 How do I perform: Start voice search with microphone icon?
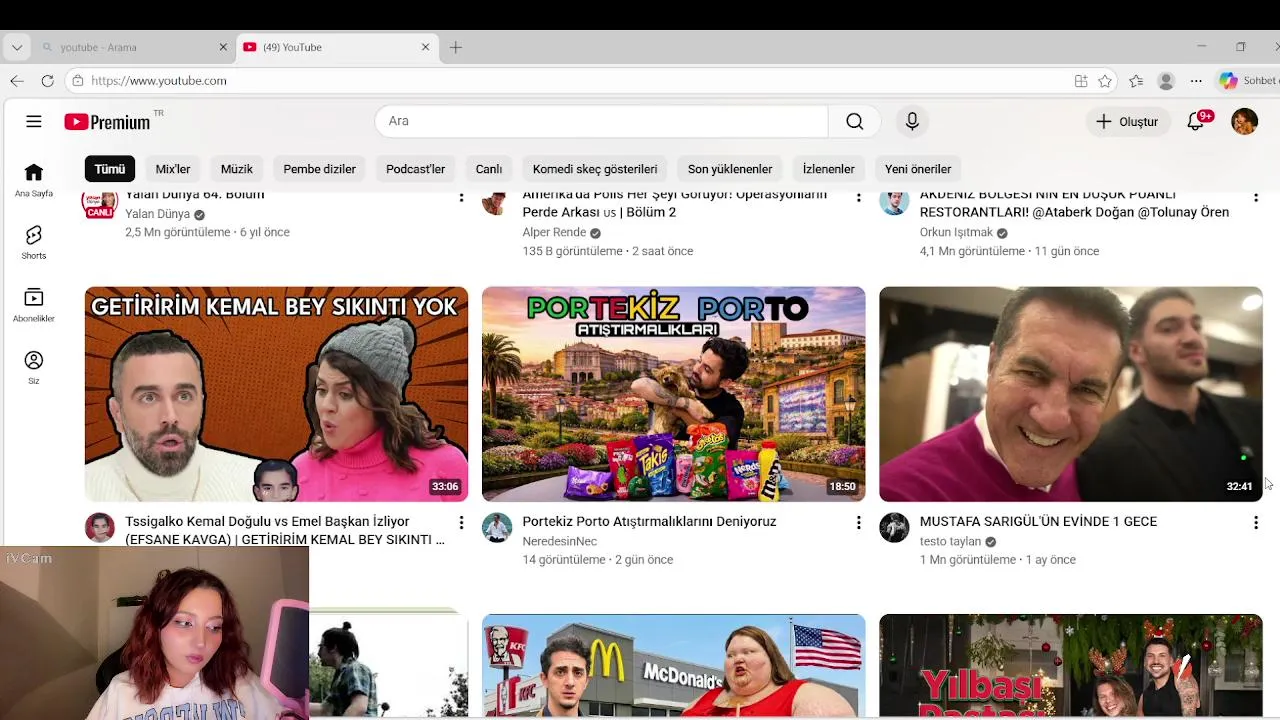912,121
